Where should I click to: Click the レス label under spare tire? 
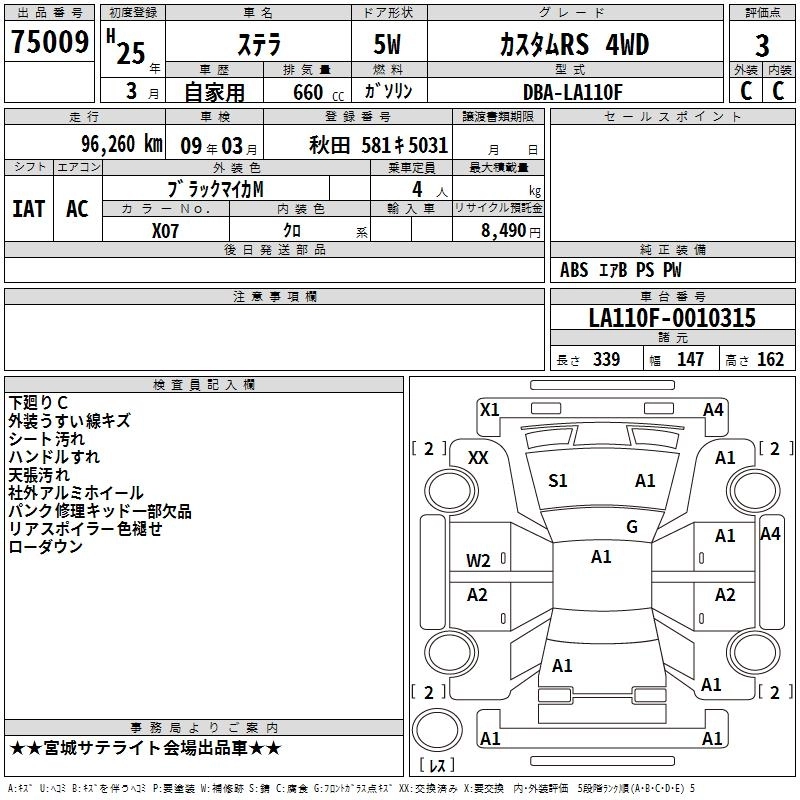click(x=438, y=766)
